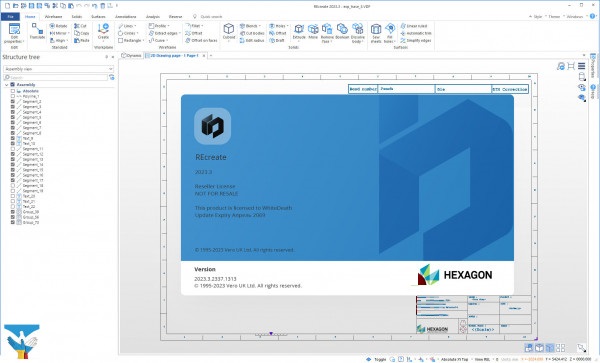Open the File menu
600x363 pixels.
point(10,16)
